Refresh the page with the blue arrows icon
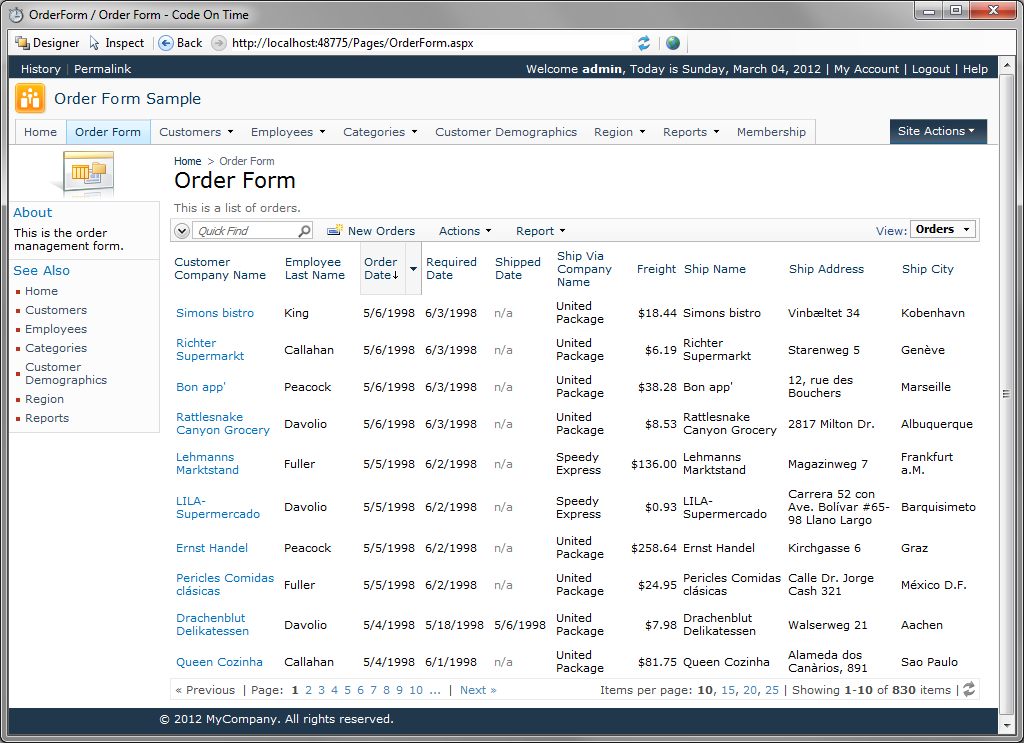Viewport: 1024px width, 743px height. 644,43
